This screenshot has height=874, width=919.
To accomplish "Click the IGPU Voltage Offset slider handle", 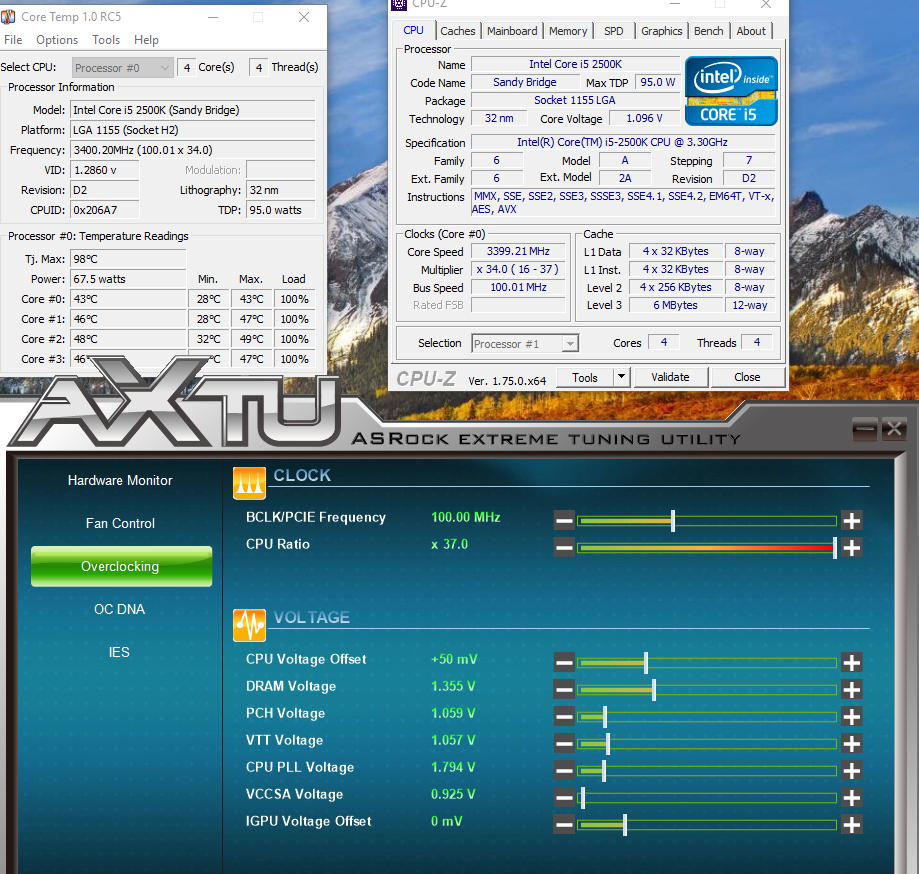I will coord(625,825).
